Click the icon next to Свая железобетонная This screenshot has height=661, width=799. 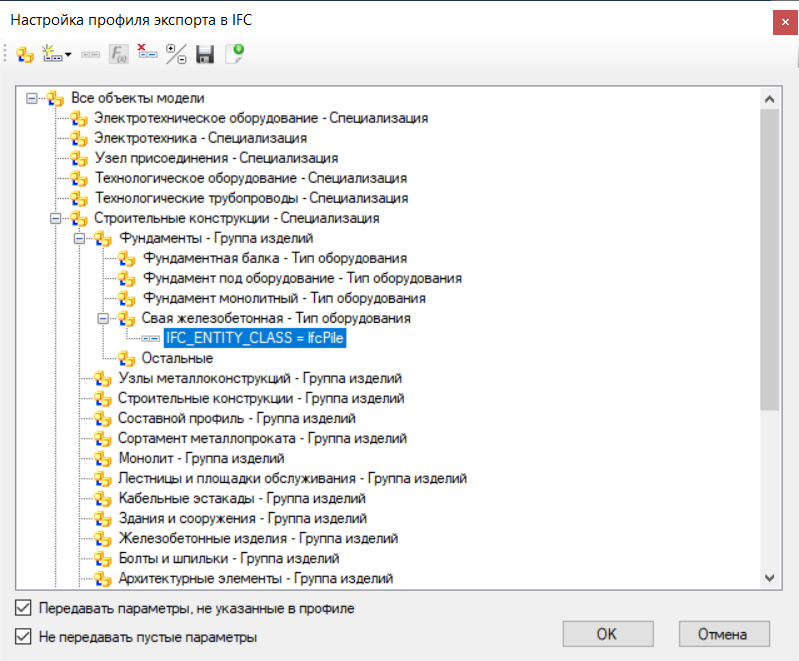click(126, 318)
